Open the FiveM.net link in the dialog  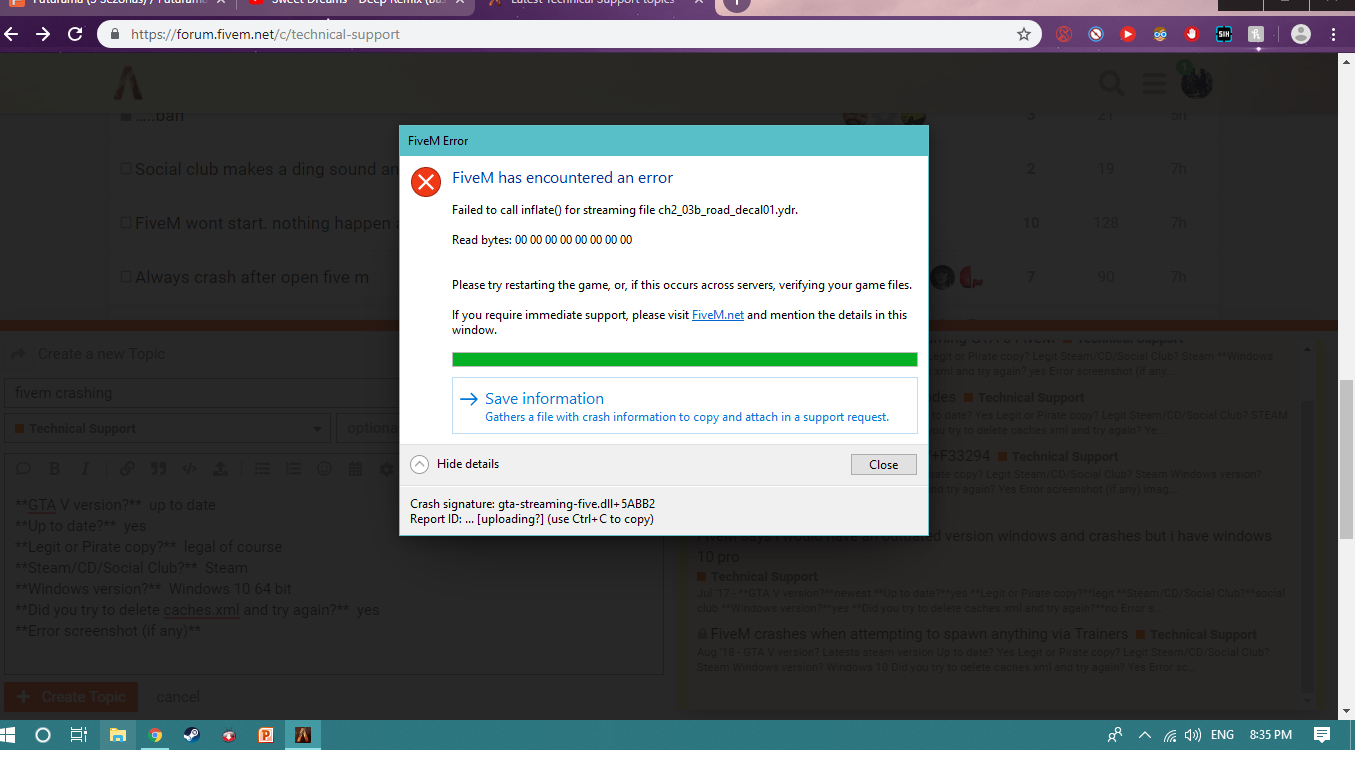718,315
